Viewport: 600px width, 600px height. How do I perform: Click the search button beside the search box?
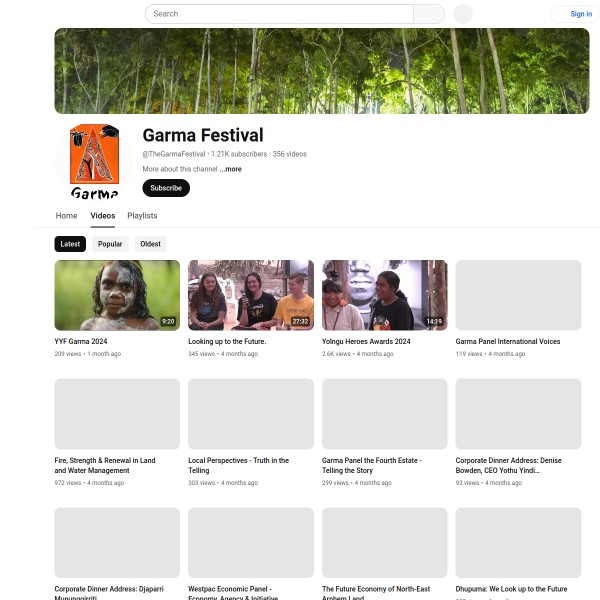click(x=429, y=14)
